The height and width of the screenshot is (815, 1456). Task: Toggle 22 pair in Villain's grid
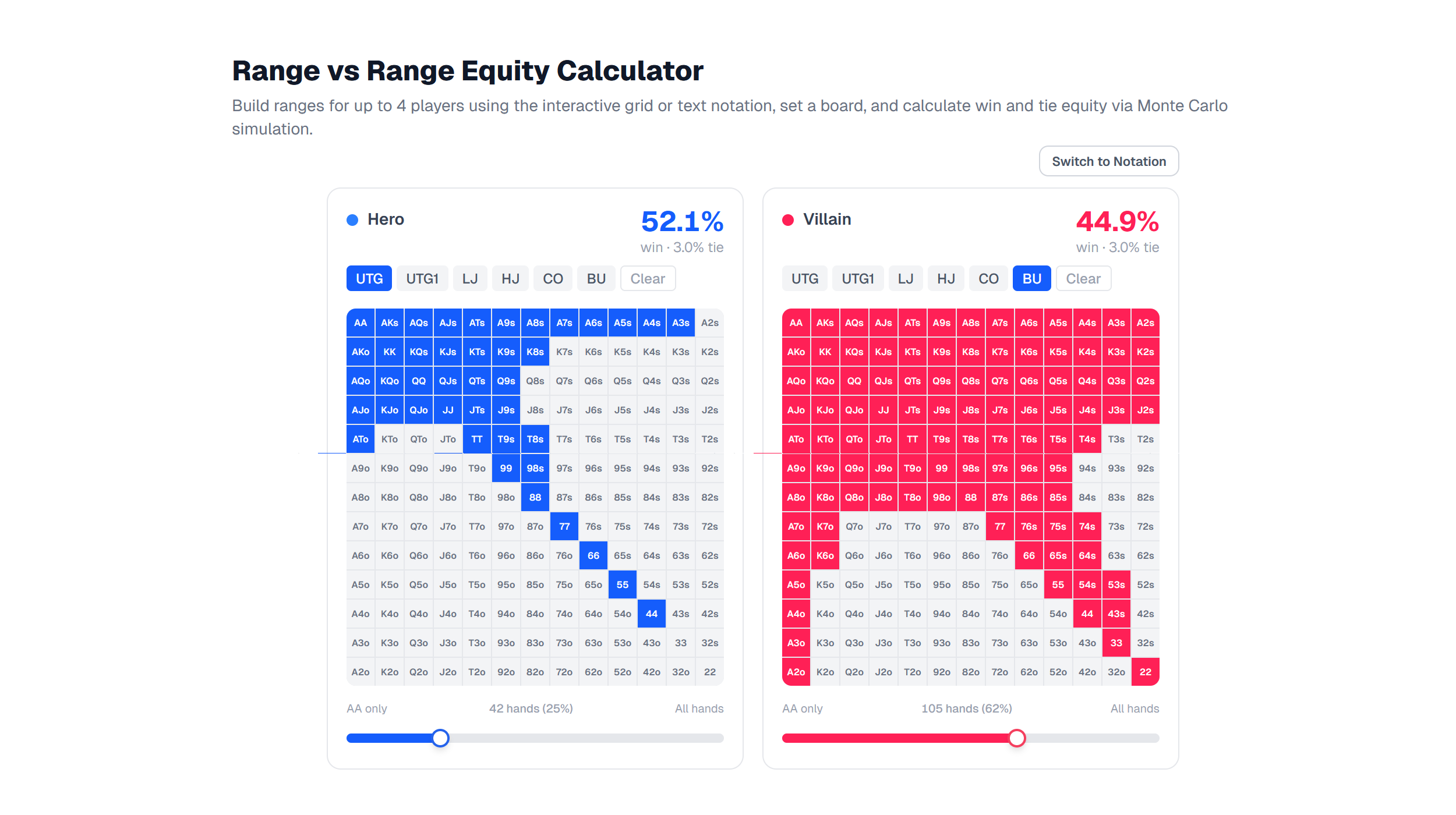click(x=1145, y=672)
